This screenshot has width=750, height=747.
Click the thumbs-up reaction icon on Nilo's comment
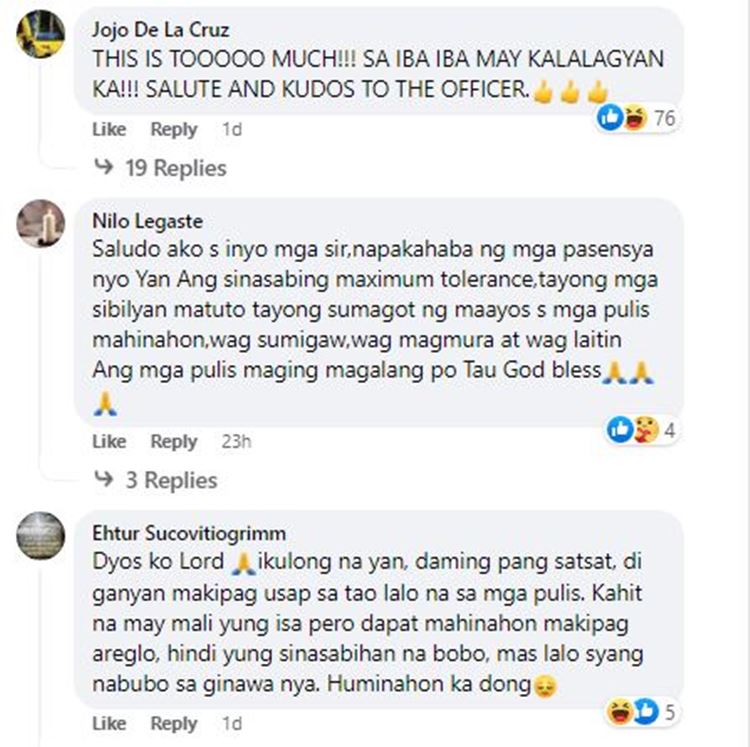click(620, 429)
